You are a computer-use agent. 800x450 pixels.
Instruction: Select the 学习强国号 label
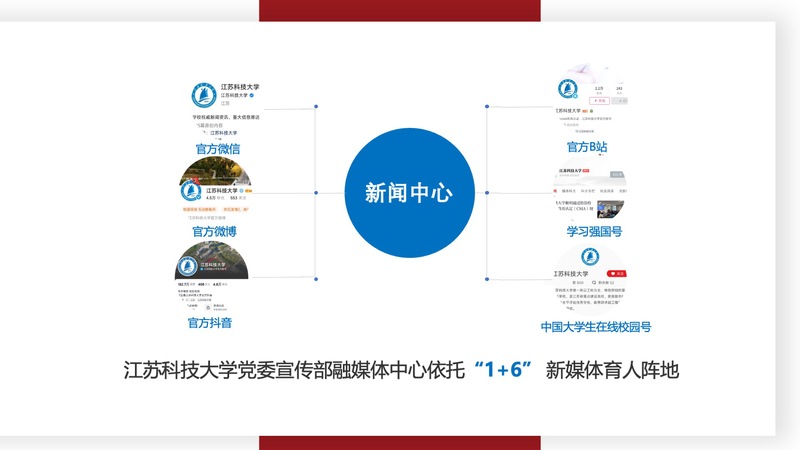tap(594, 231)
